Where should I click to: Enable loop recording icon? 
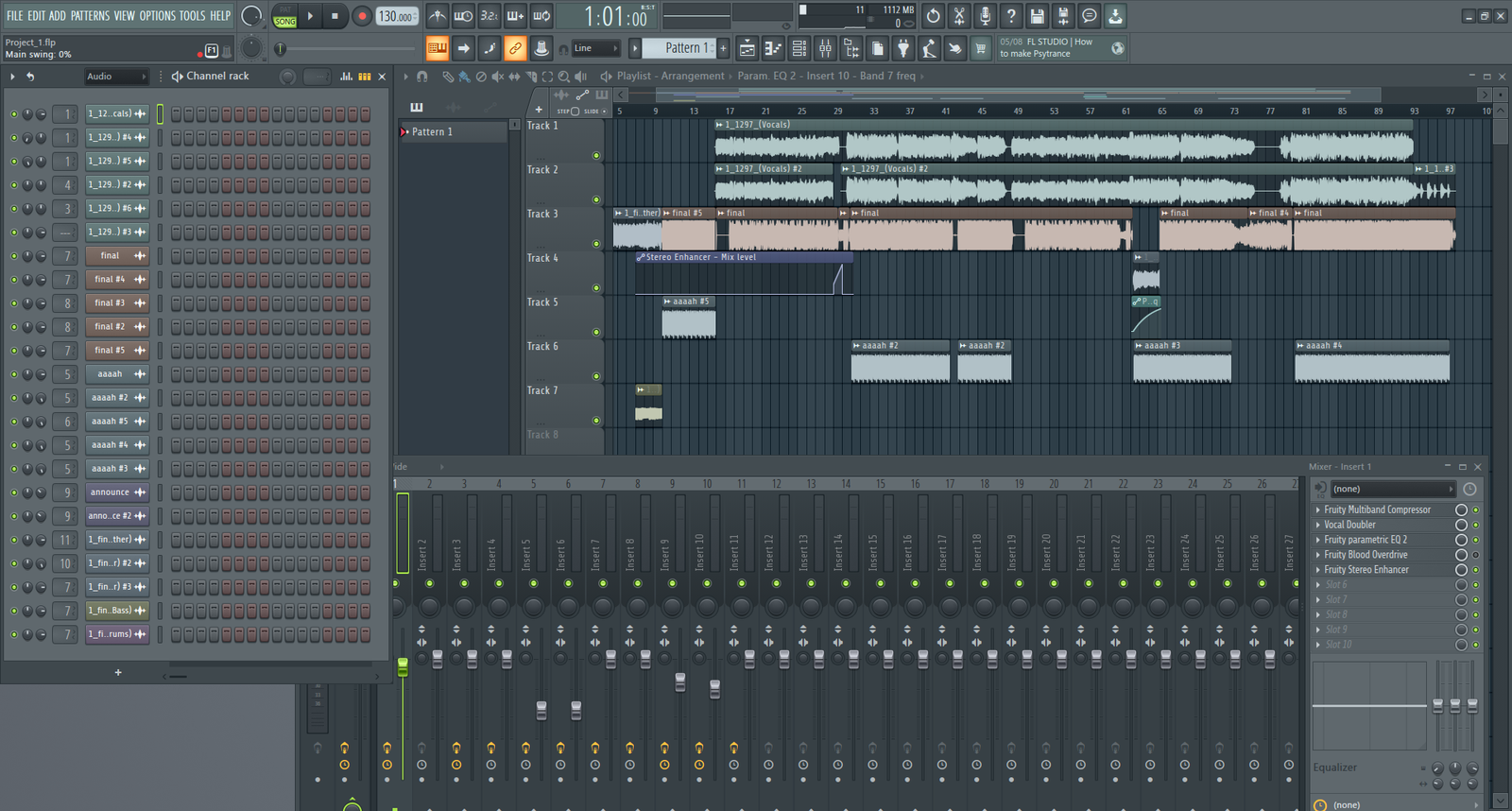tap(541, 16)
